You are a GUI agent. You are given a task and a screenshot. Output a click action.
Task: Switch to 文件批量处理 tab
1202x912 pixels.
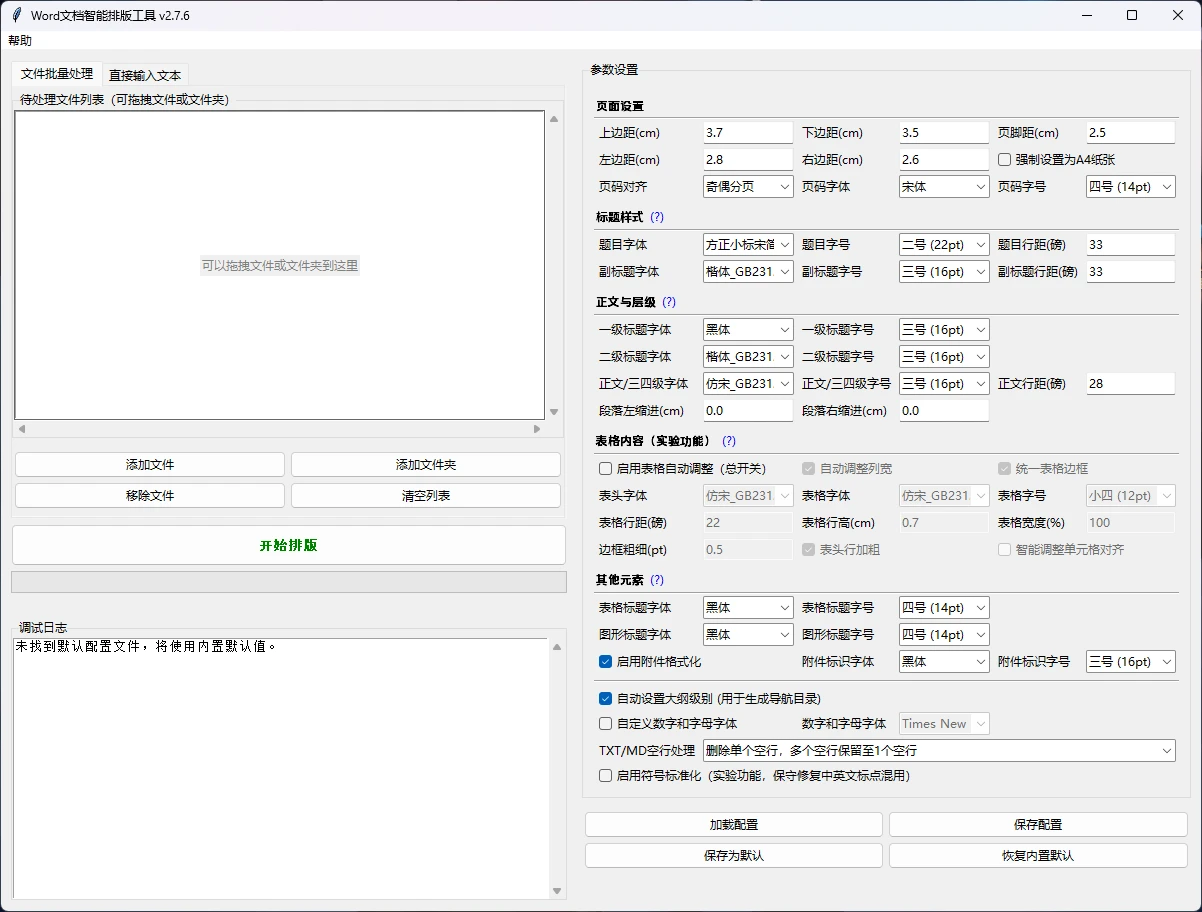(x=57, y=74)
